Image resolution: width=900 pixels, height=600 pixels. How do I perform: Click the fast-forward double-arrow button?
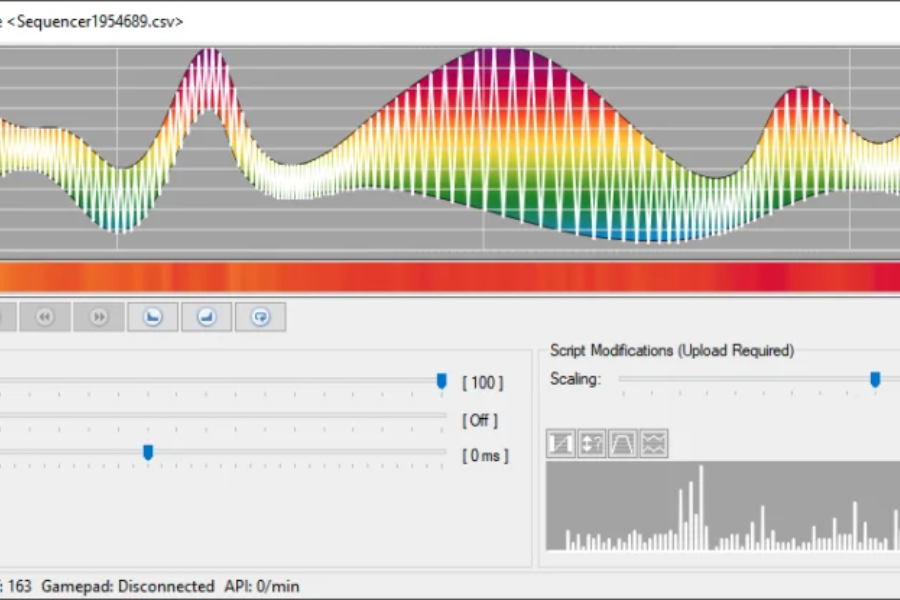[99, 317]
